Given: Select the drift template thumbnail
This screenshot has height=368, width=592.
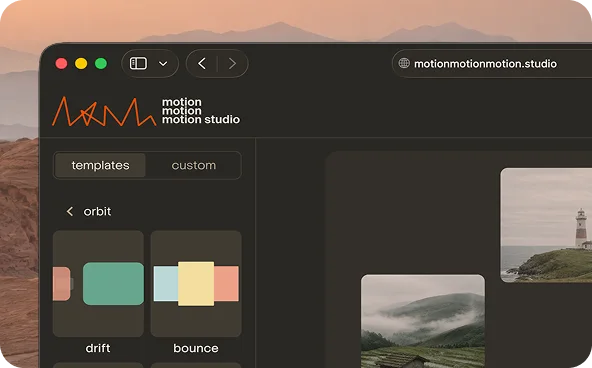Looking at the screenshot, I should click(98, 283).
